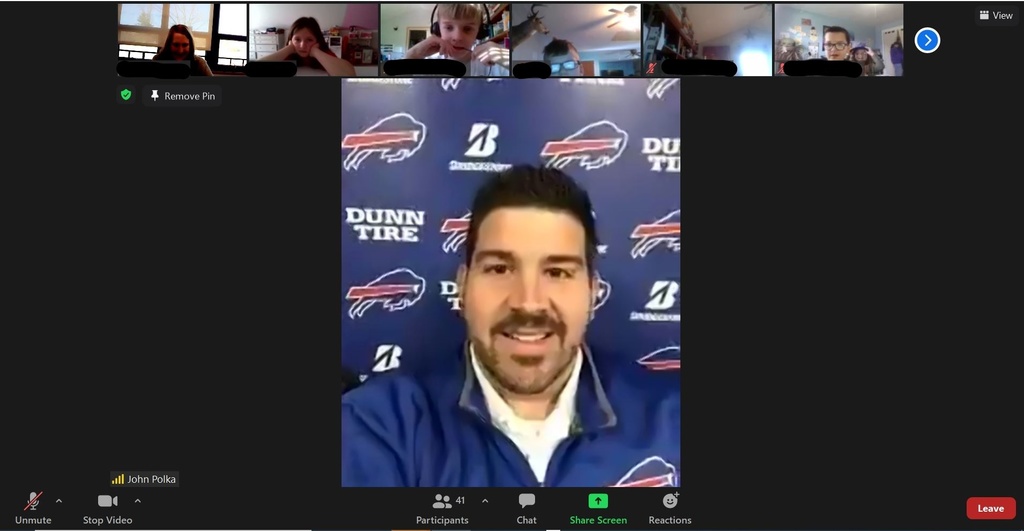1024x531 pixels.
Task: Expand the participants options caret
Action: 485,501
